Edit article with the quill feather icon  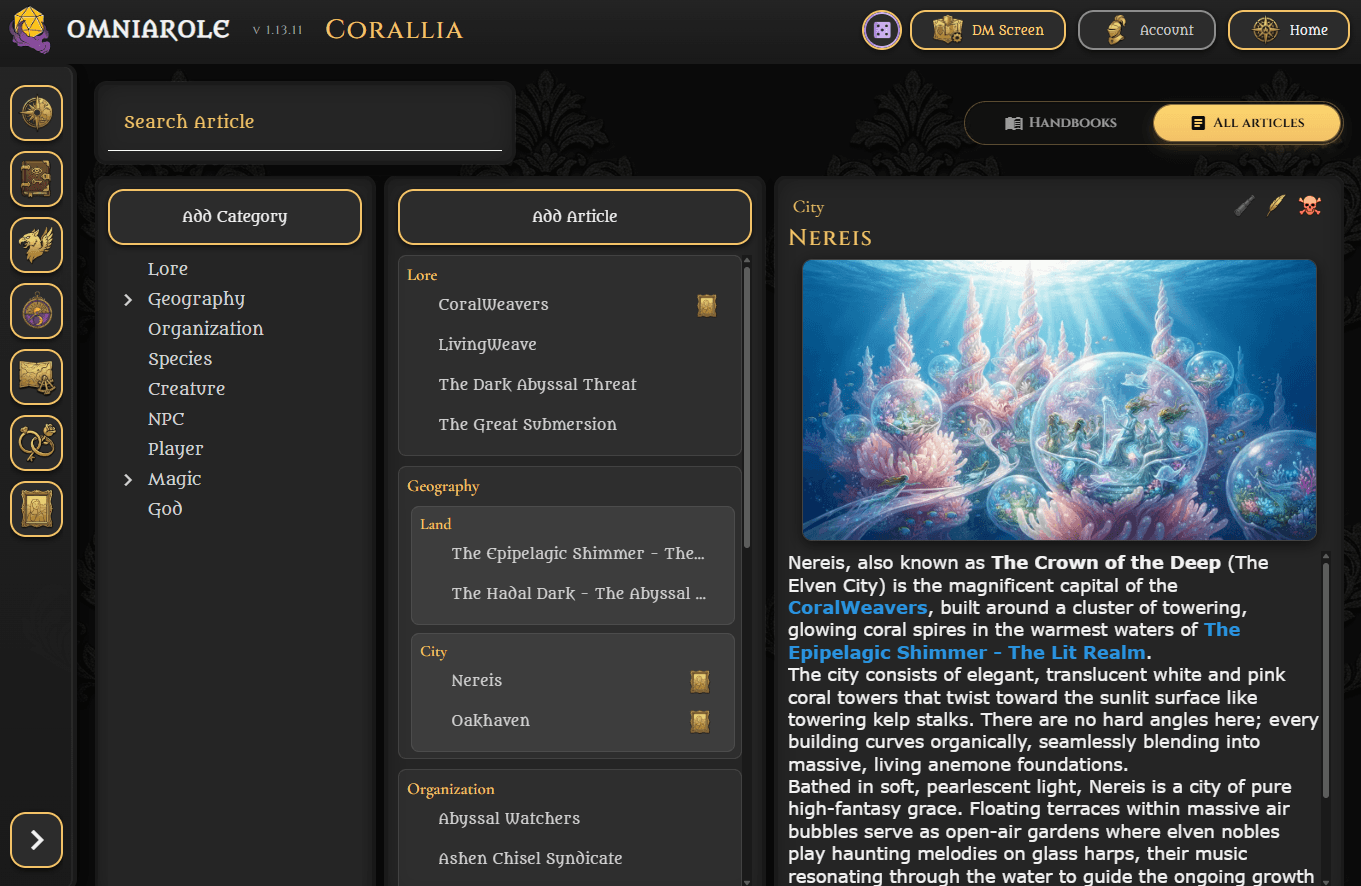tap(1276, 206)
